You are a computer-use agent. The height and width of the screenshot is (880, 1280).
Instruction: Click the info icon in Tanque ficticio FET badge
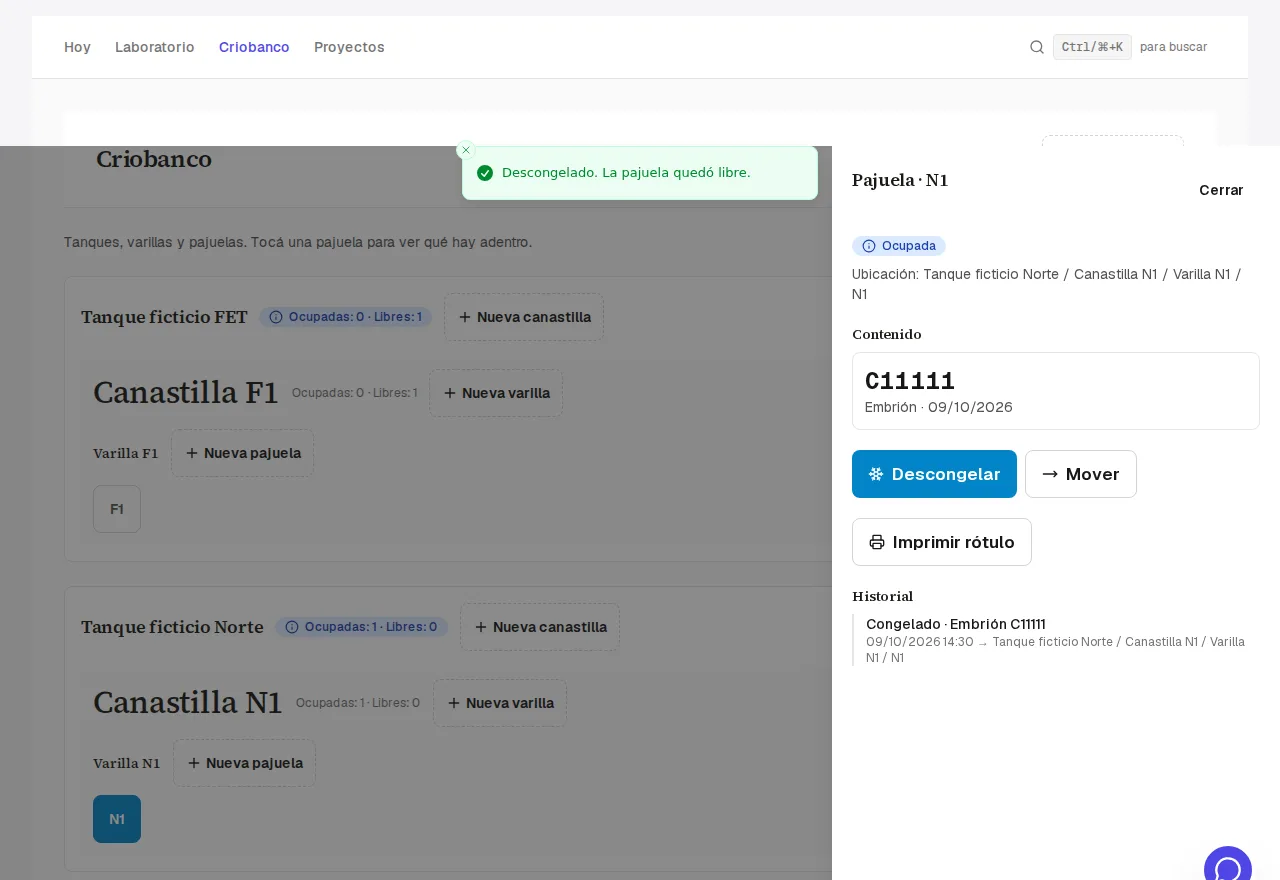click(x=276, y=317)
